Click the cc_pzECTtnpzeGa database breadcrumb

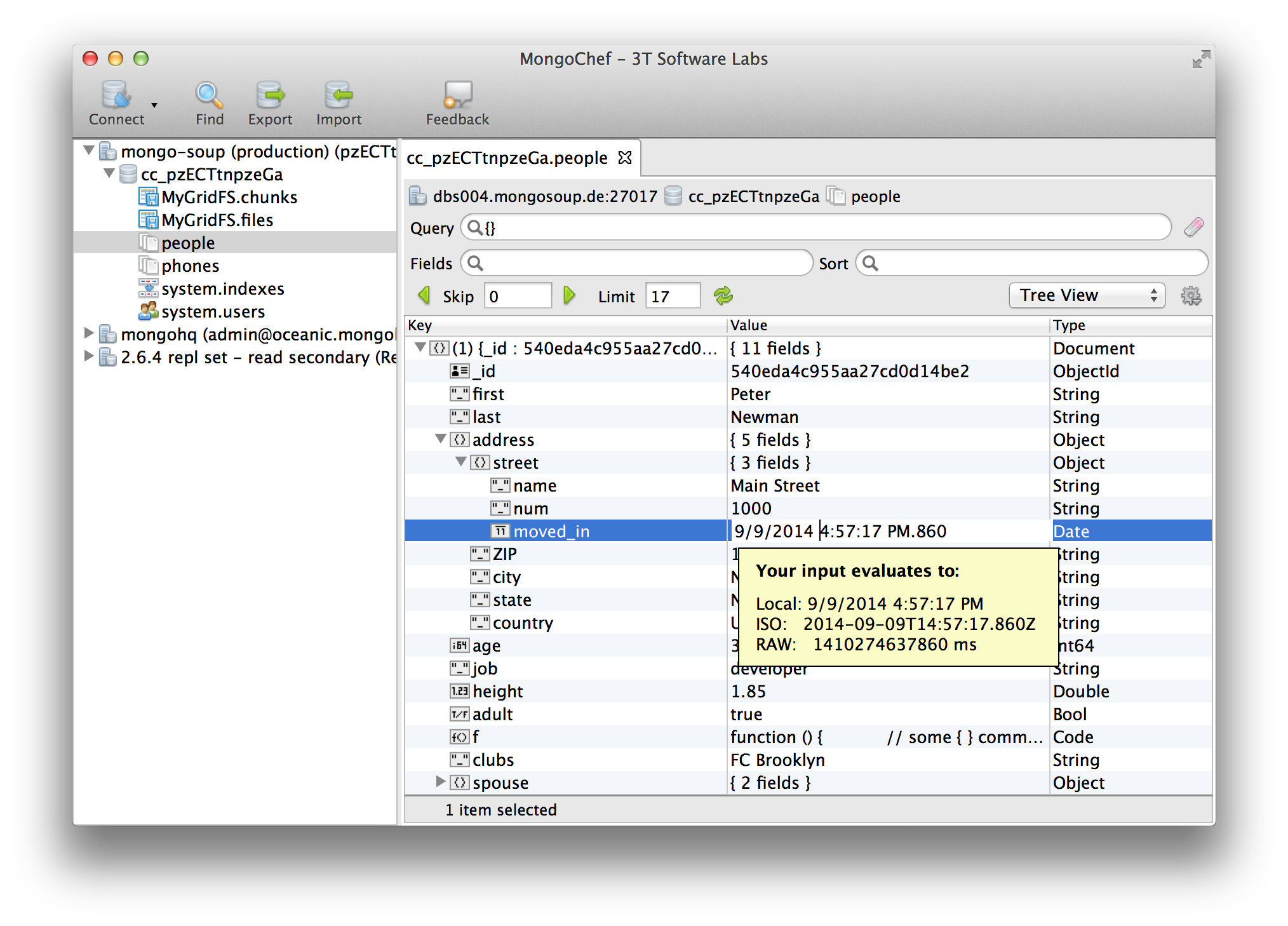click(742, 196)
